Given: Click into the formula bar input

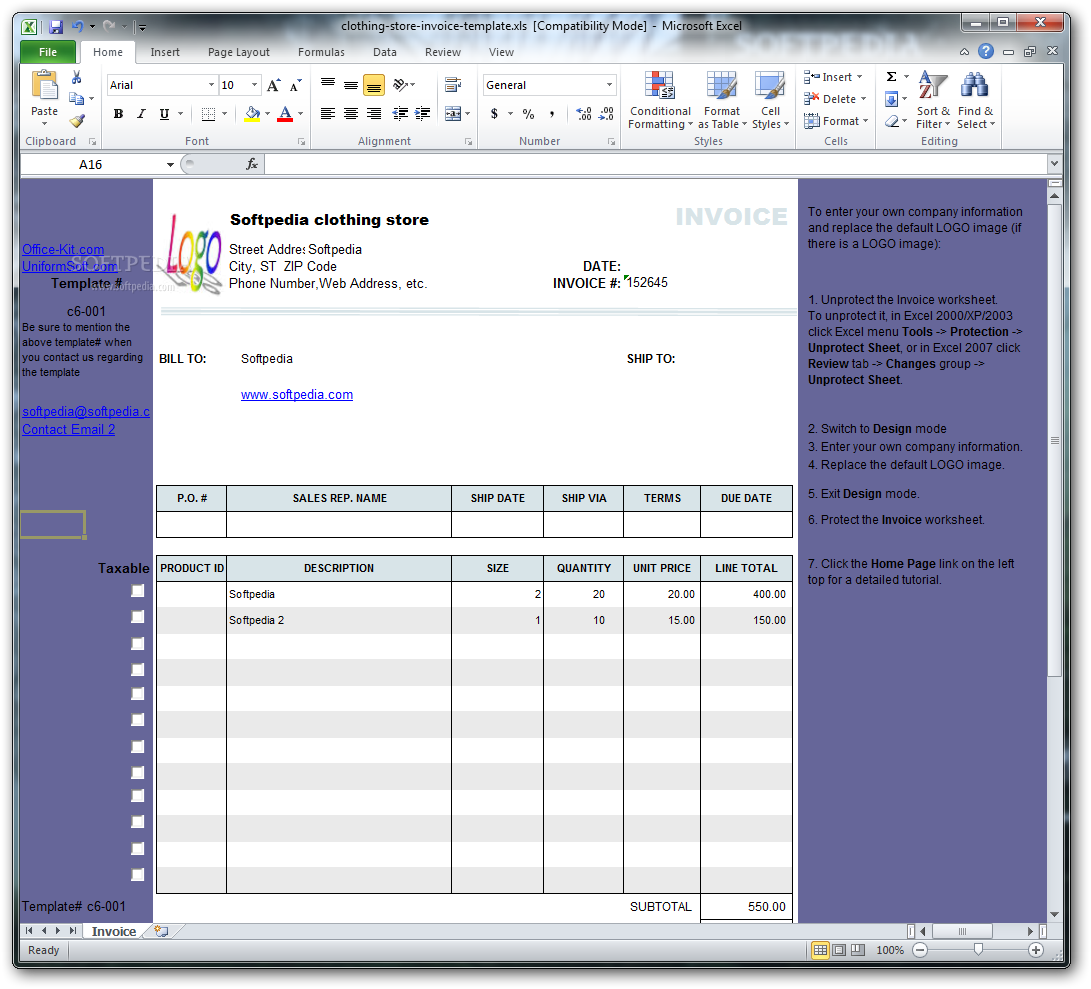Looking at the screenshot, I should pyautogui.click(x=655, y=164).
